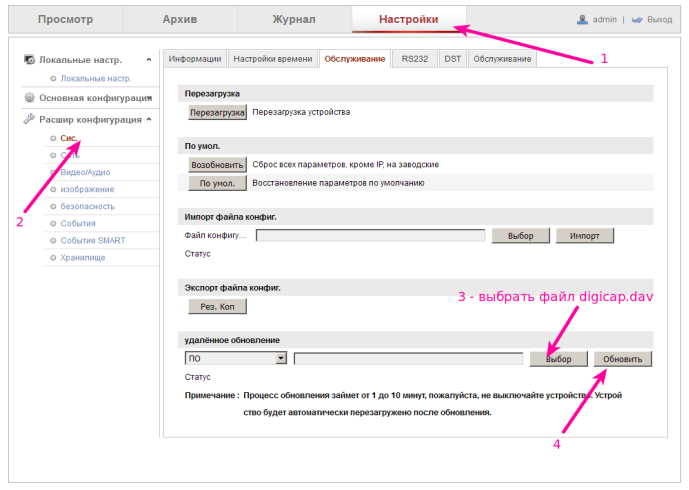Open the Архив top tab
689x490 pixels.
click(180, 19)
